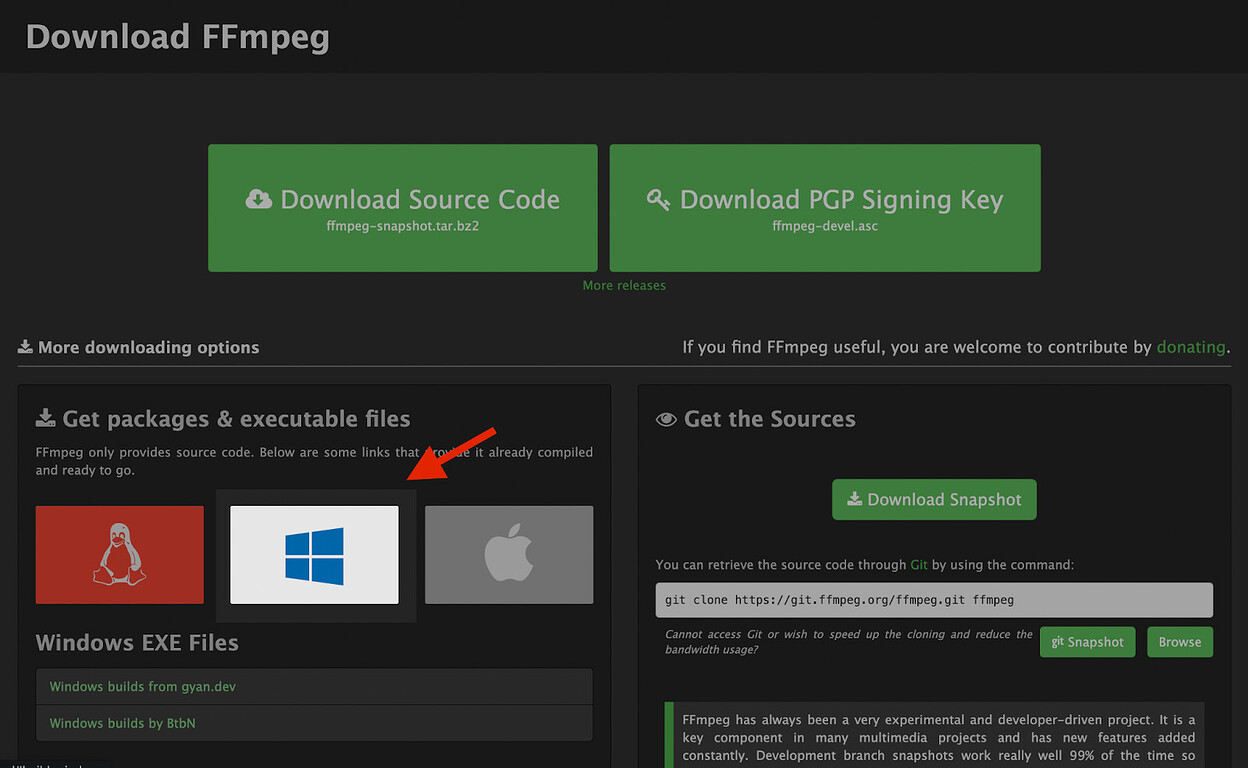Select the Apple logo platform icon
This screenshot has width=1248, height=768.
pos(509,554)
